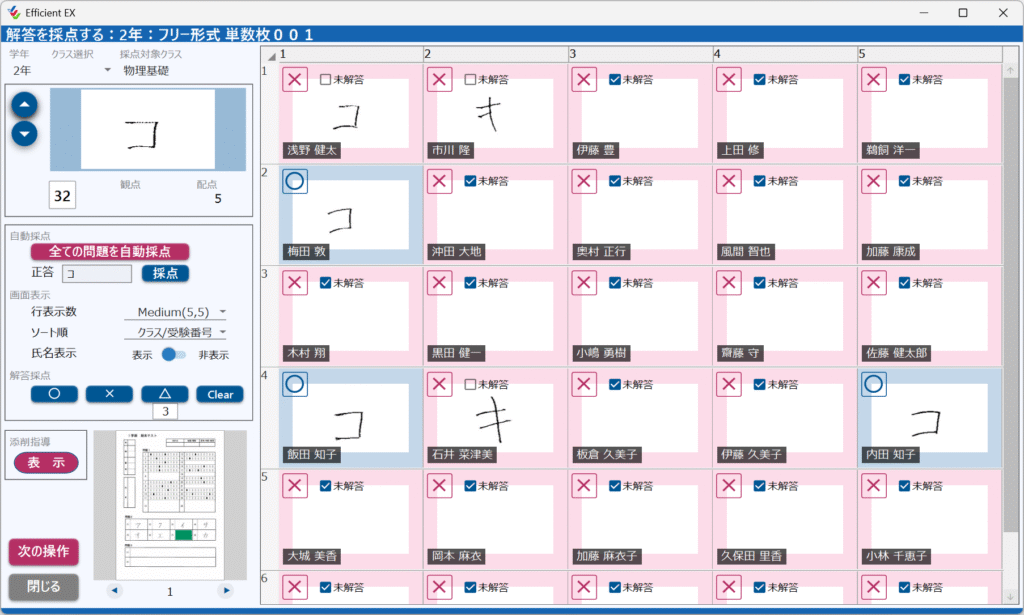Screen dimensions: 1024x615
Task: Click the circle mark icon for 内田 知子
Action: pyautogui.click(x=874, y=384)
